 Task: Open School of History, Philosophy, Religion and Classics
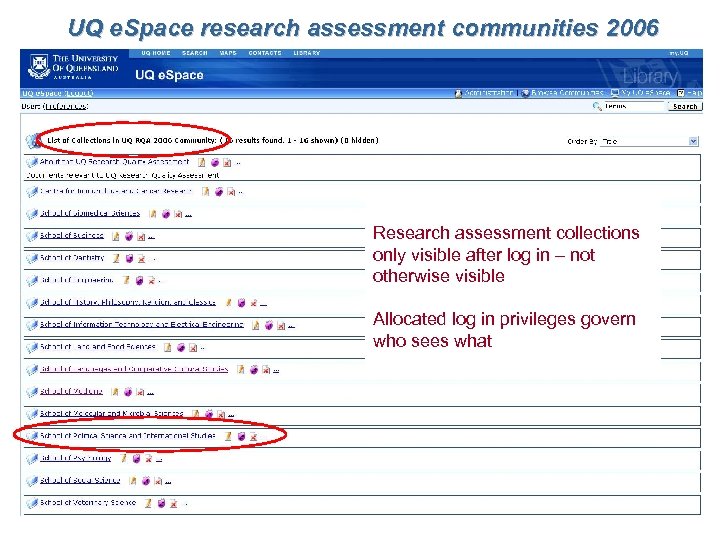[128, 302]
